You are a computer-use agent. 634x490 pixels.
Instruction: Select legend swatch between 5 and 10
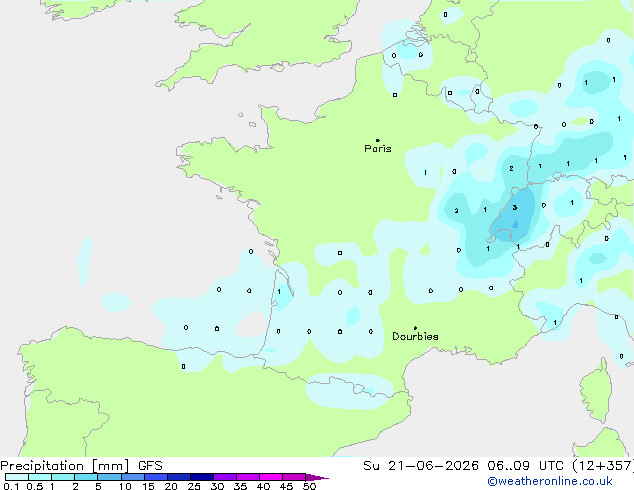(x=109, y=477)
